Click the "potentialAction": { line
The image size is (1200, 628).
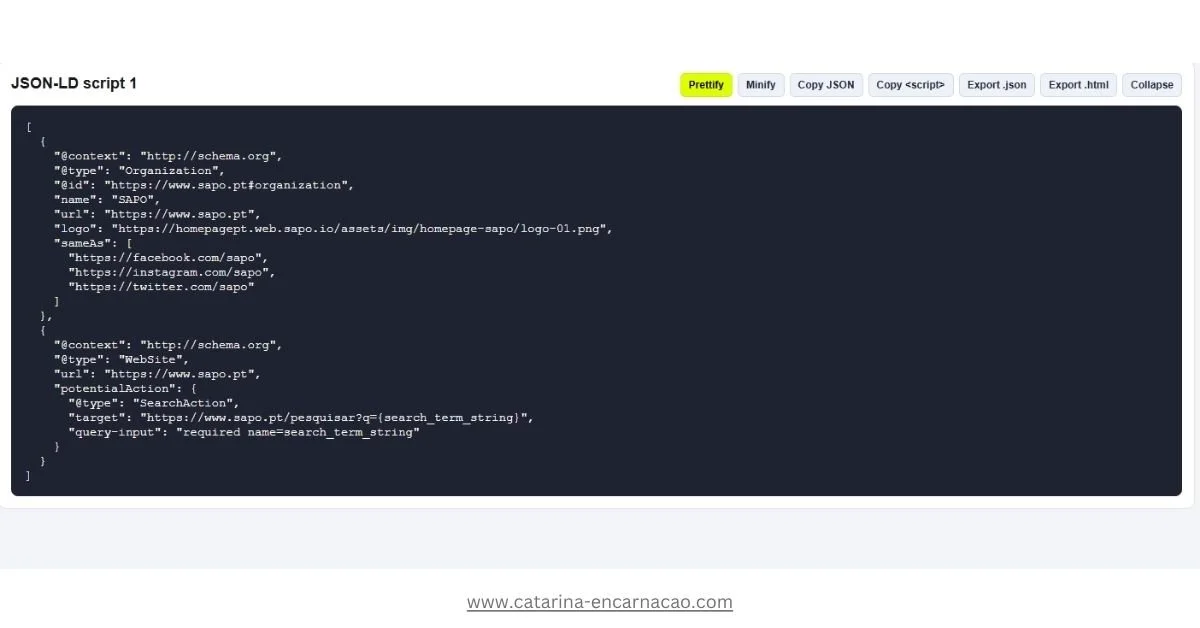[125, 388]
